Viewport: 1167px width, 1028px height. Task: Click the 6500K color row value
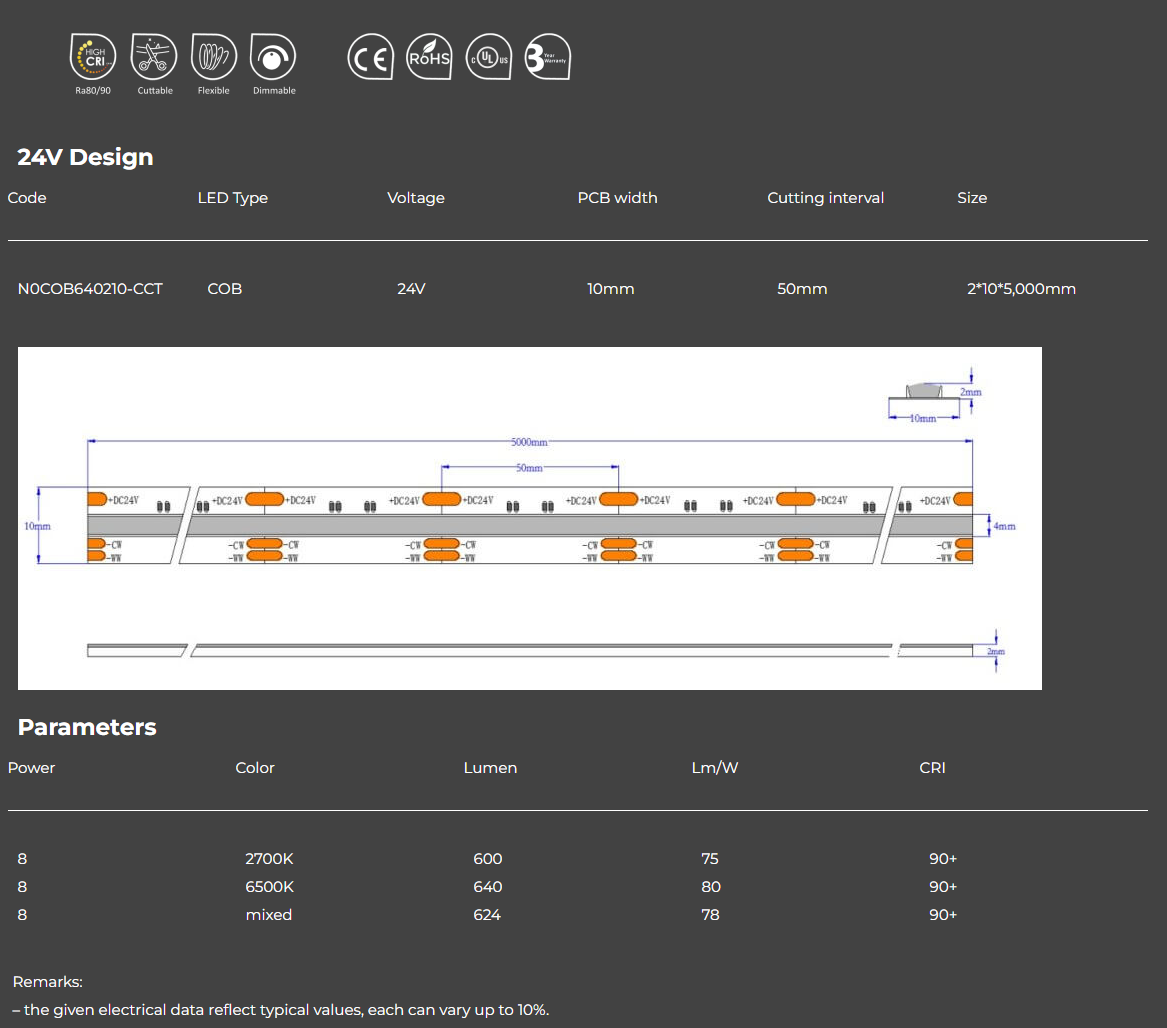(269, 887)
